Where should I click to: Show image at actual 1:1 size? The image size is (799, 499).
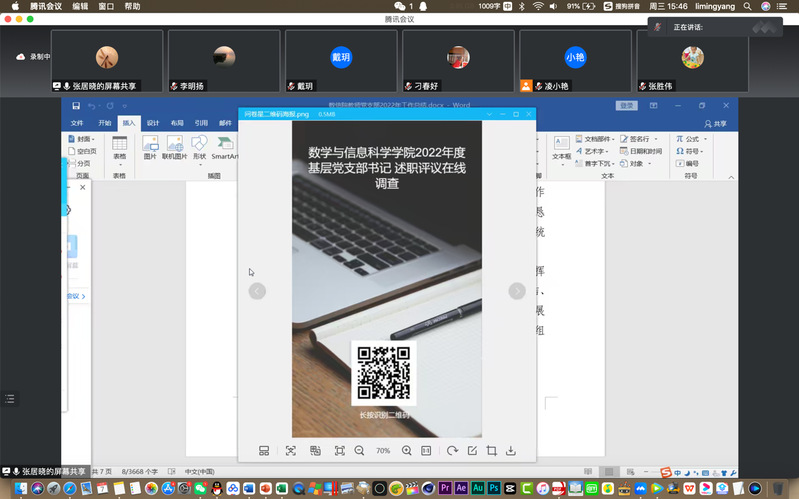point(426,451)
